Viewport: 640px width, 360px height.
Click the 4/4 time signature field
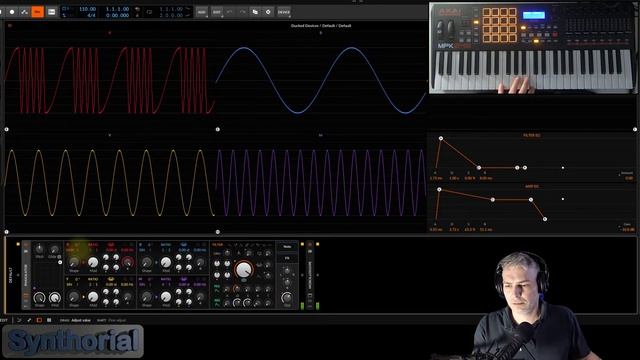click(x=91, y=16)
